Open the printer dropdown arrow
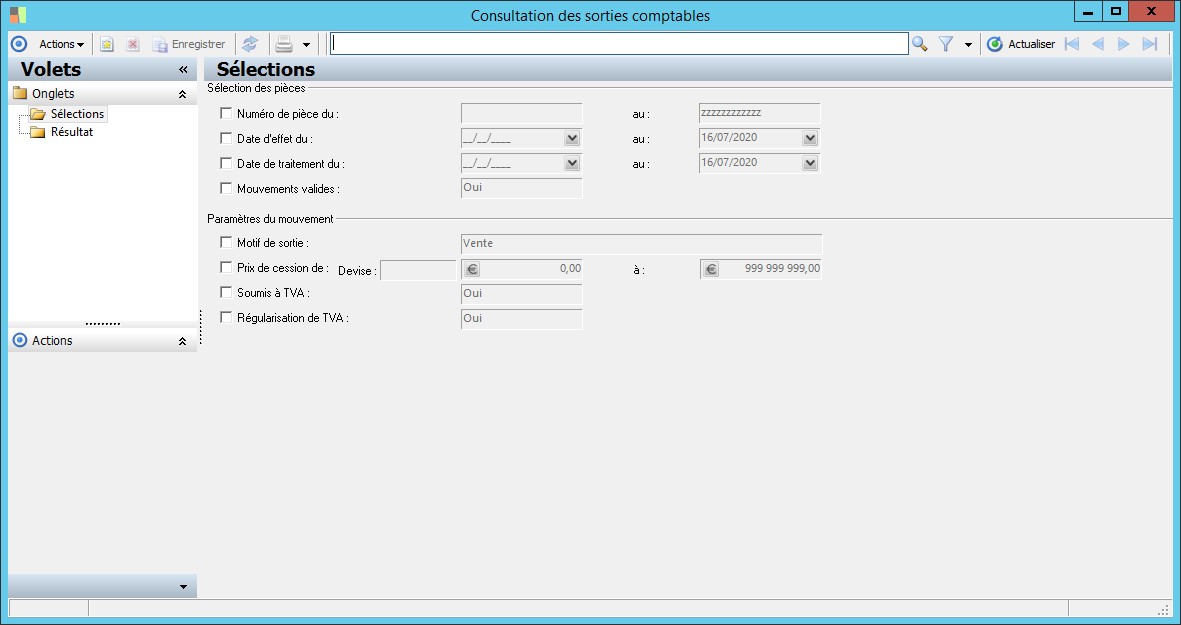 (306, 44)
